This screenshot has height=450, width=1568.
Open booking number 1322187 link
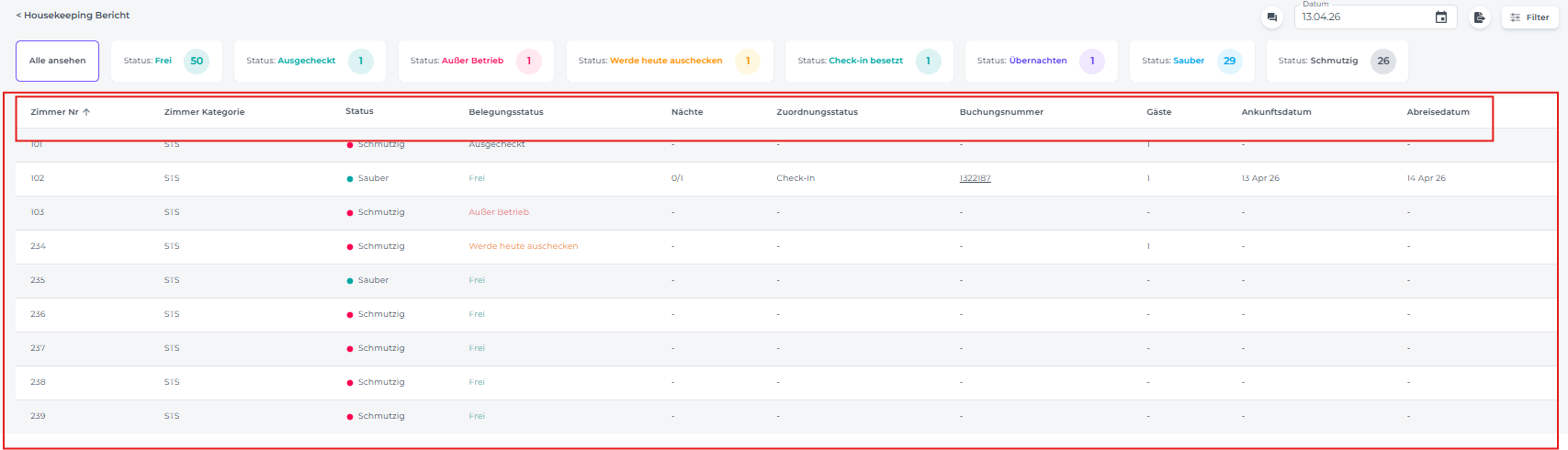coord(975,178)
